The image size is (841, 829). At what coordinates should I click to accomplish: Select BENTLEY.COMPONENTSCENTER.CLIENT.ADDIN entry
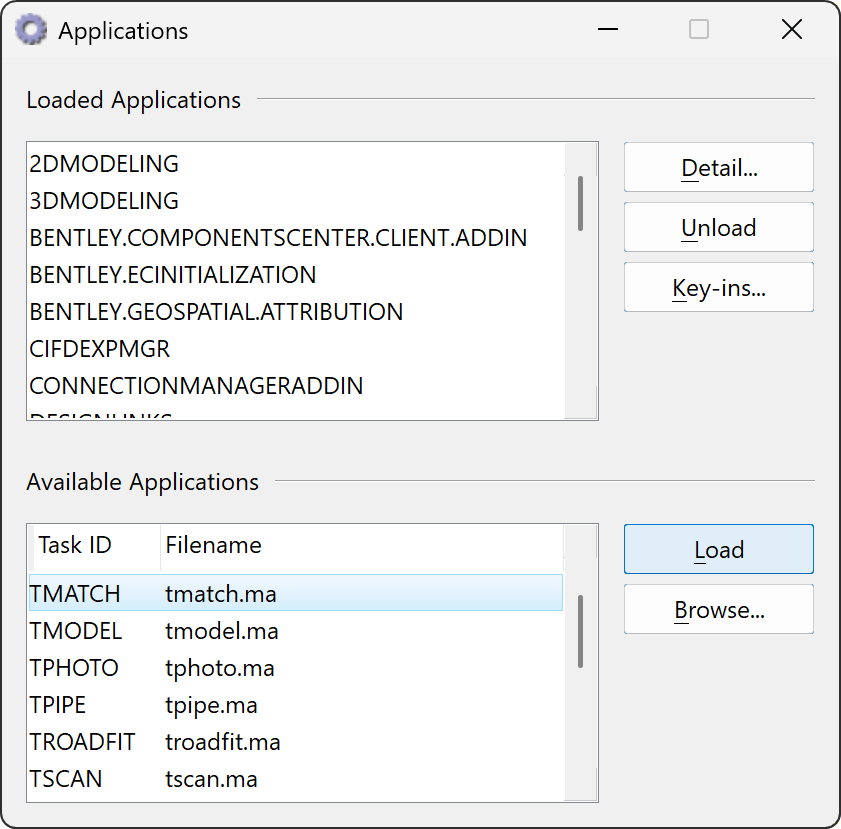[x=296, y=238]
